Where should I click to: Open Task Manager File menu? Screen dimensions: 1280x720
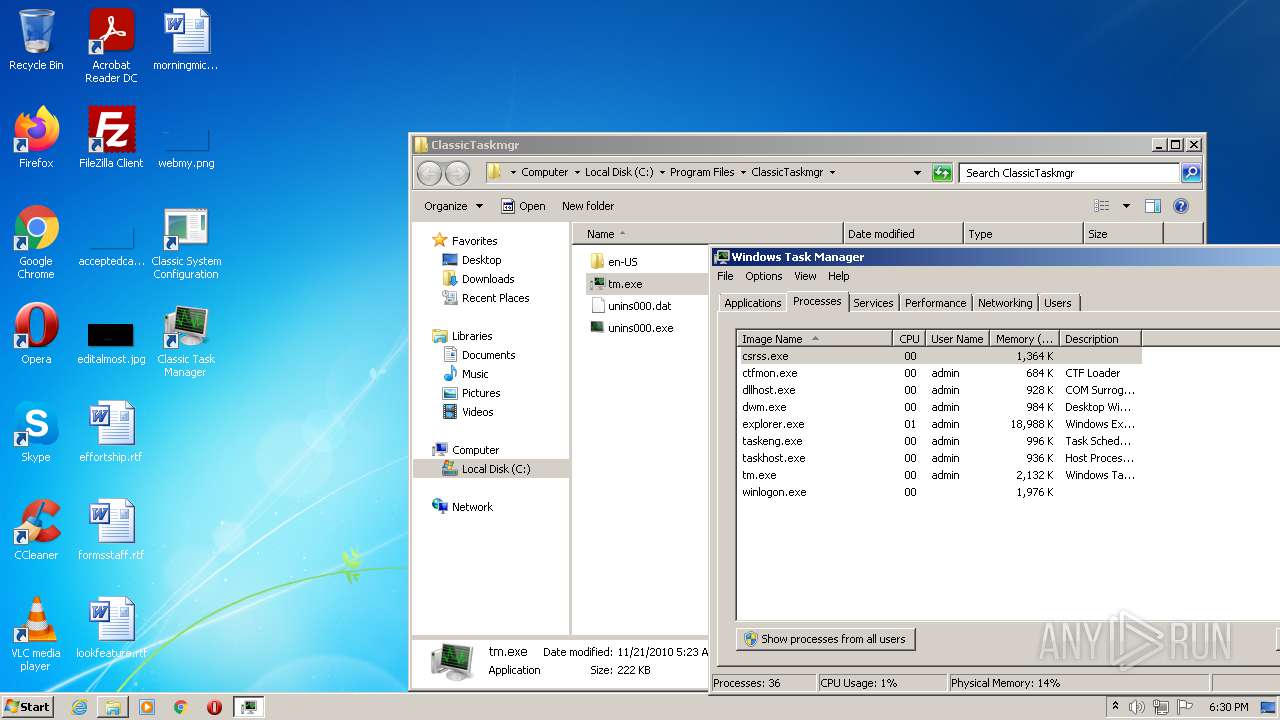[x=725, y=276]
